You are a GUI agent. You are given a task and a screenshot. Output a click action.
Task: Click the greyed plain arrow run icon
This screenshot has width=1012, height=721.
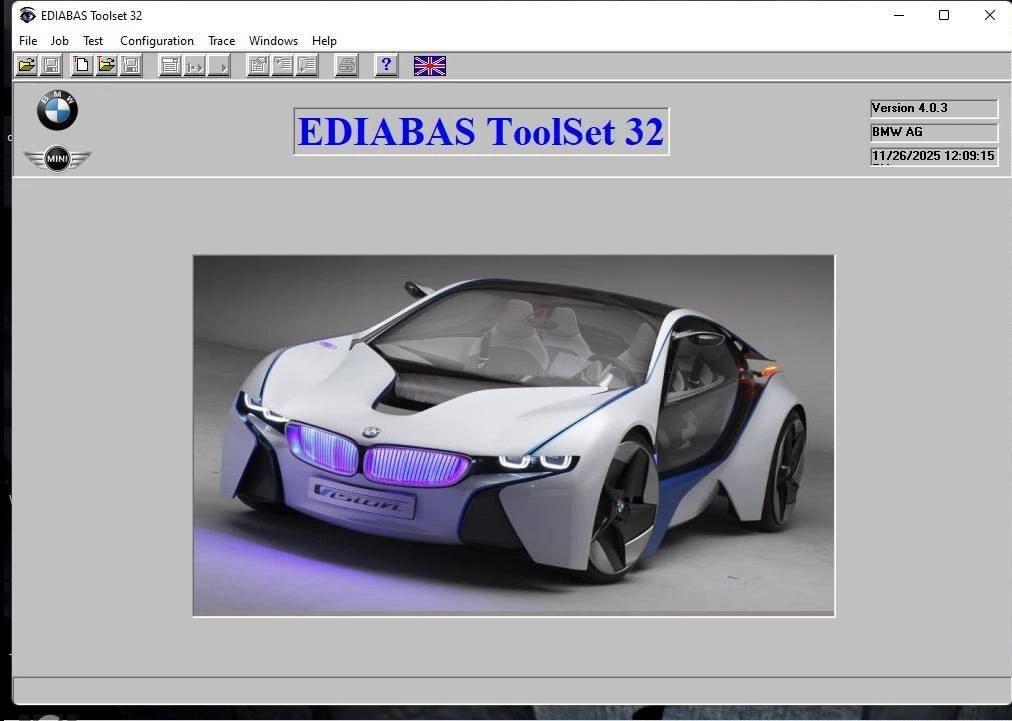[x=219, y=65]
